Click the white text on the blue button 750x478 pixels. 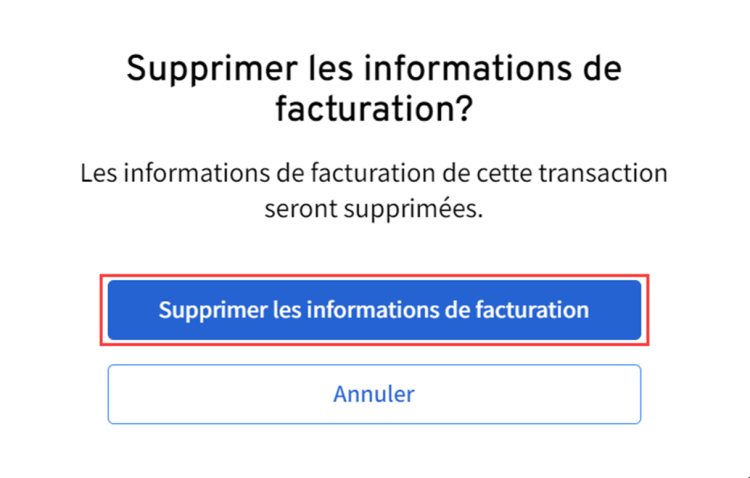[x=374, y=310]
